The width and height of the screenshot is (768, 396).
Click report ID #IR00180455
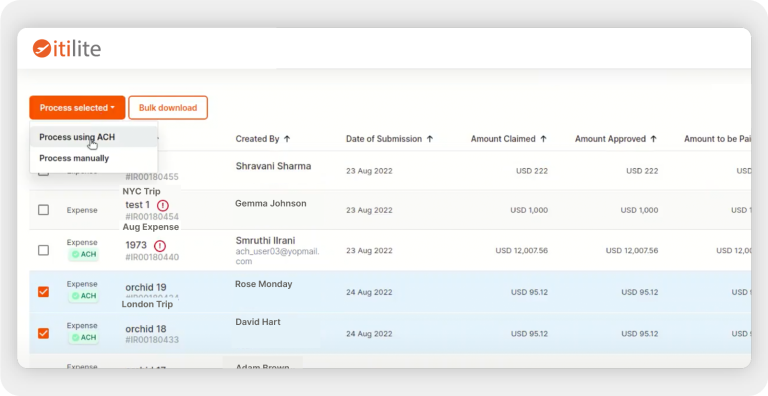point(152,177)
